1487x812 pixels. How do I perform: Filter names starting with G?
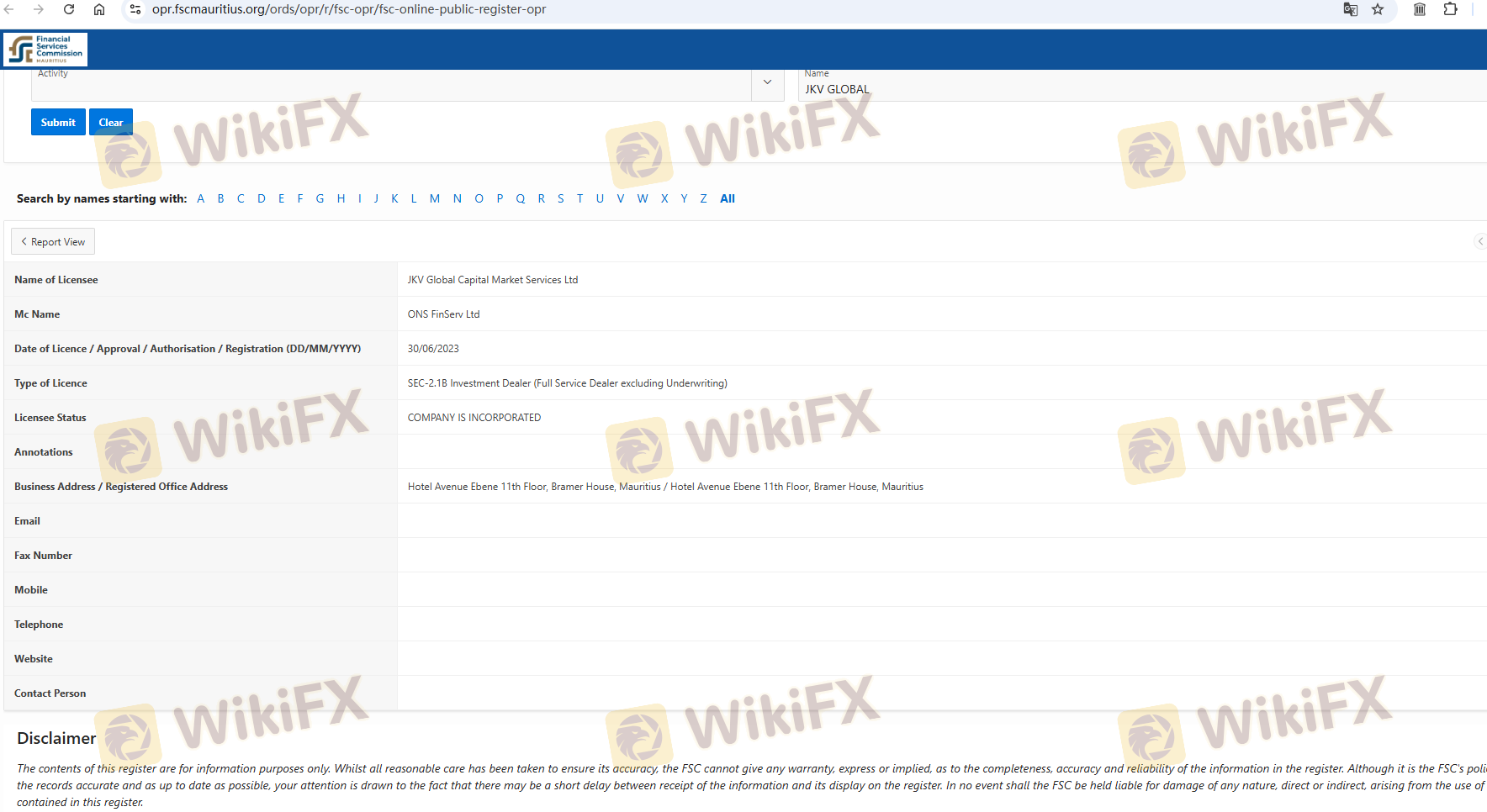[x=320, y=198]
